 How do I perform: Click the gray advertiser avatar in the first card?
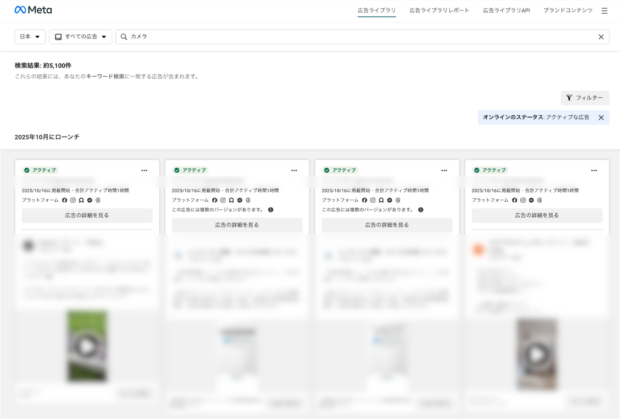(x=28, y=246)
